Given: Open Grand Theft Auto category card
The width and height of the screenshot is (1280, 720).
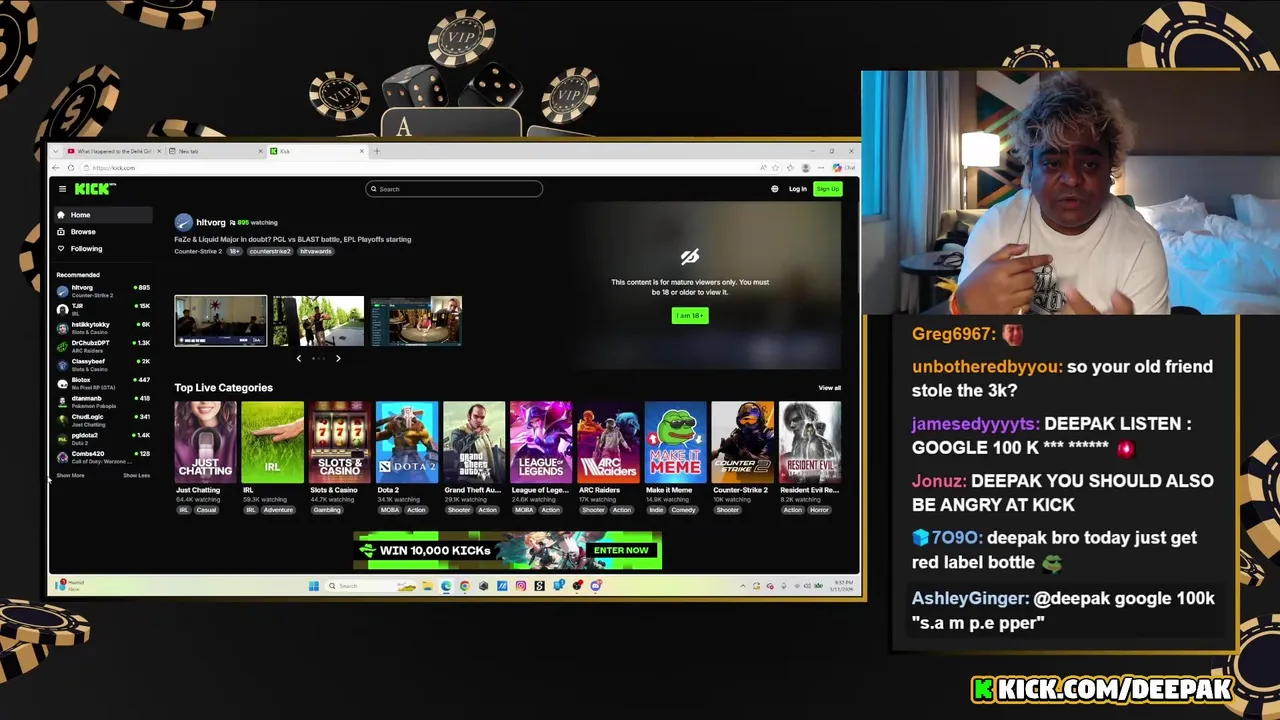Looking at the screenshot, I should (474, 442).
